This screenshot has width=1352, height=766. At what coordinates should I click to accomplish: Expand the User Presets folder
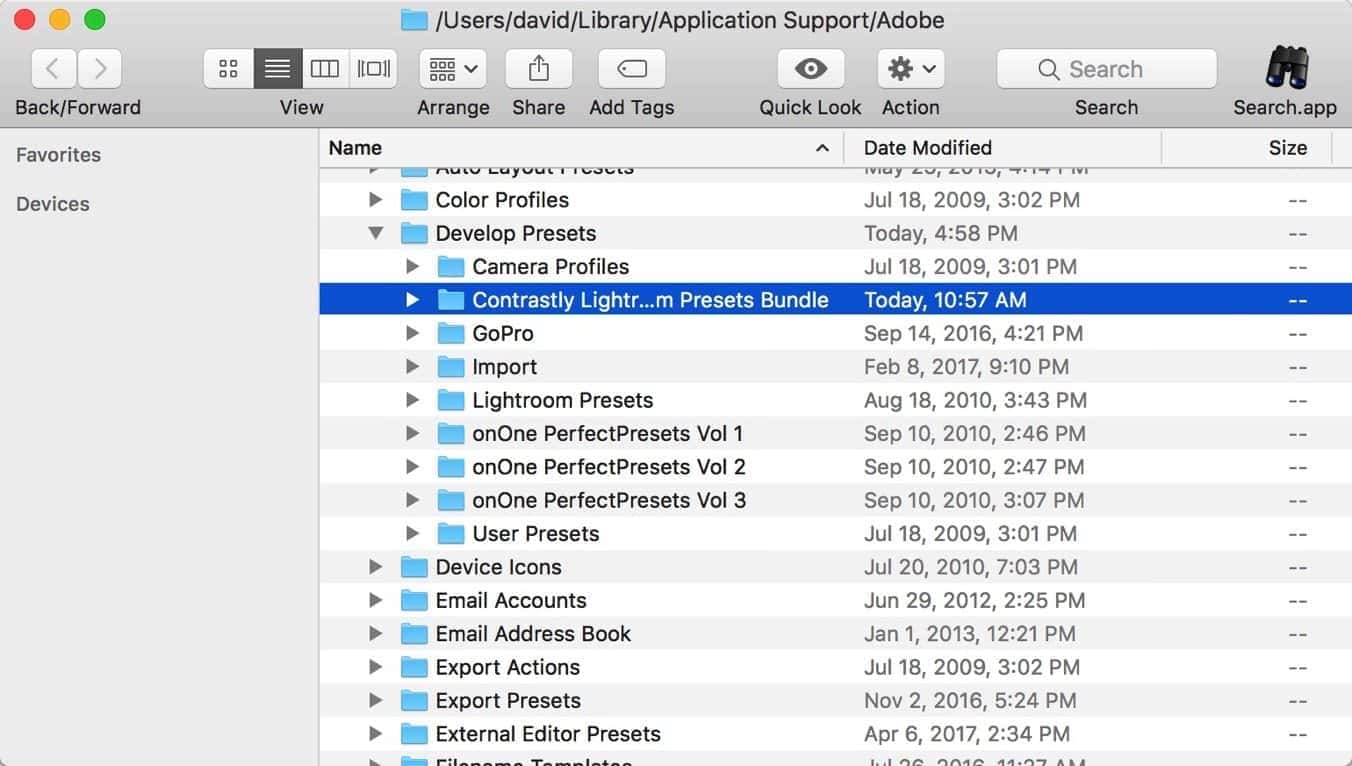[x=412, y=534]
